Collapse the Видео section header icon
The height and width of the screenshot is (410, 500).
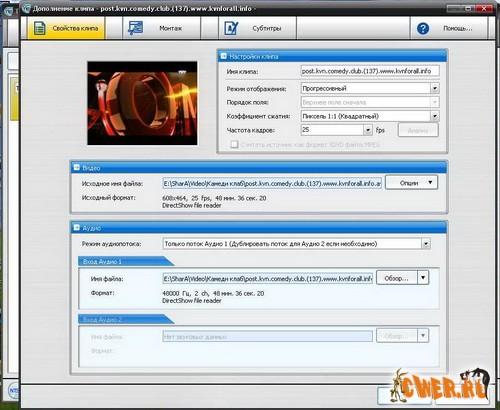[76, 167]
